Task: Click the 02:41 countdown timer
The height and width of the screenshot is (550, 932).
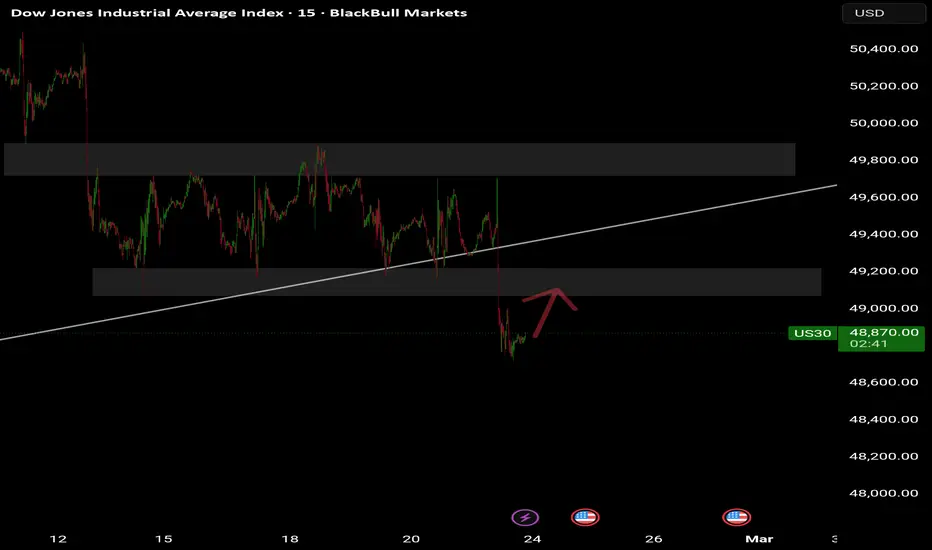Action: (x=868, y=344)
